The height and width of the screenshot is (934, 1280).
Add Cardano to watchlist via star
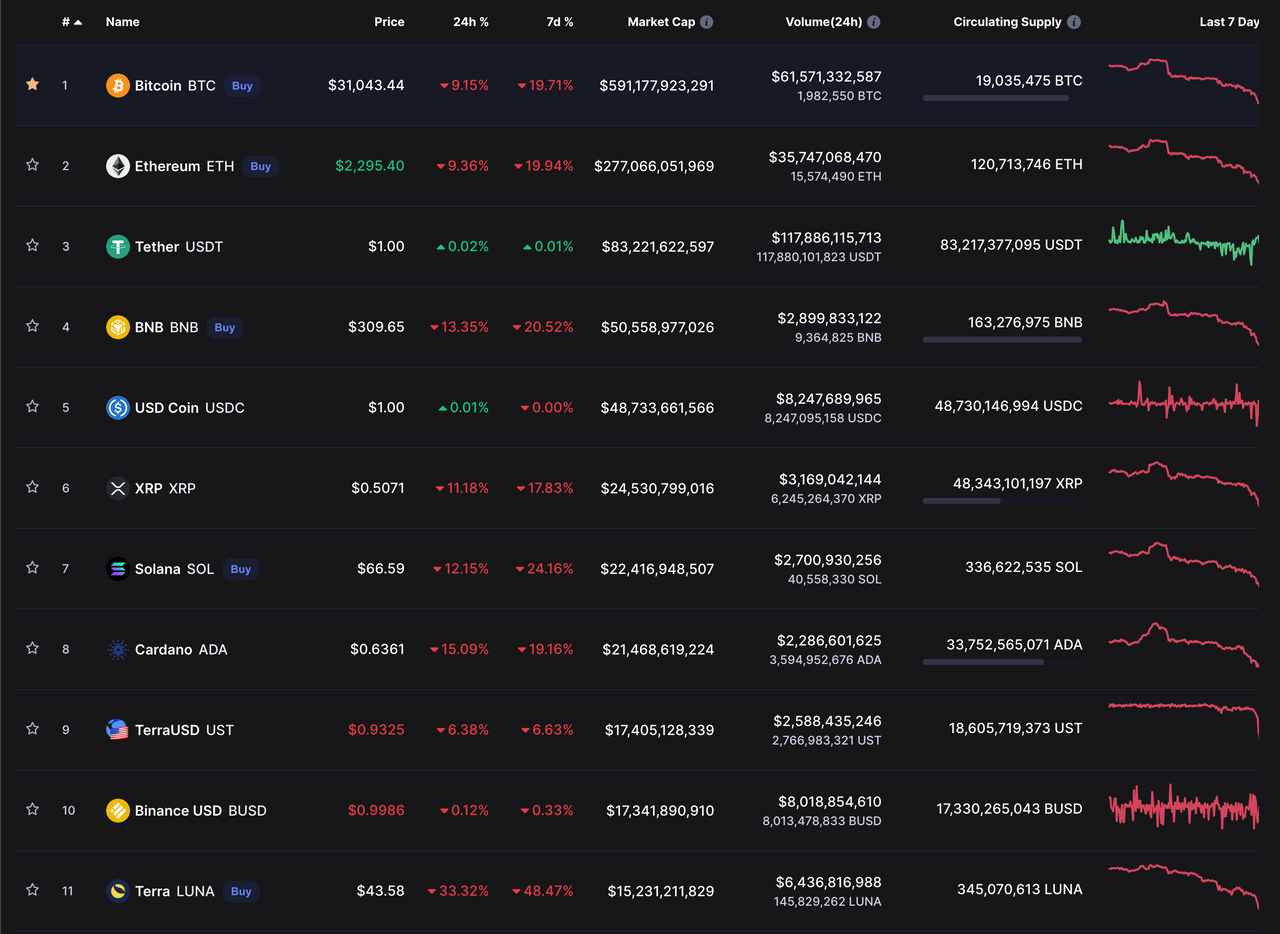coord(32,648)
